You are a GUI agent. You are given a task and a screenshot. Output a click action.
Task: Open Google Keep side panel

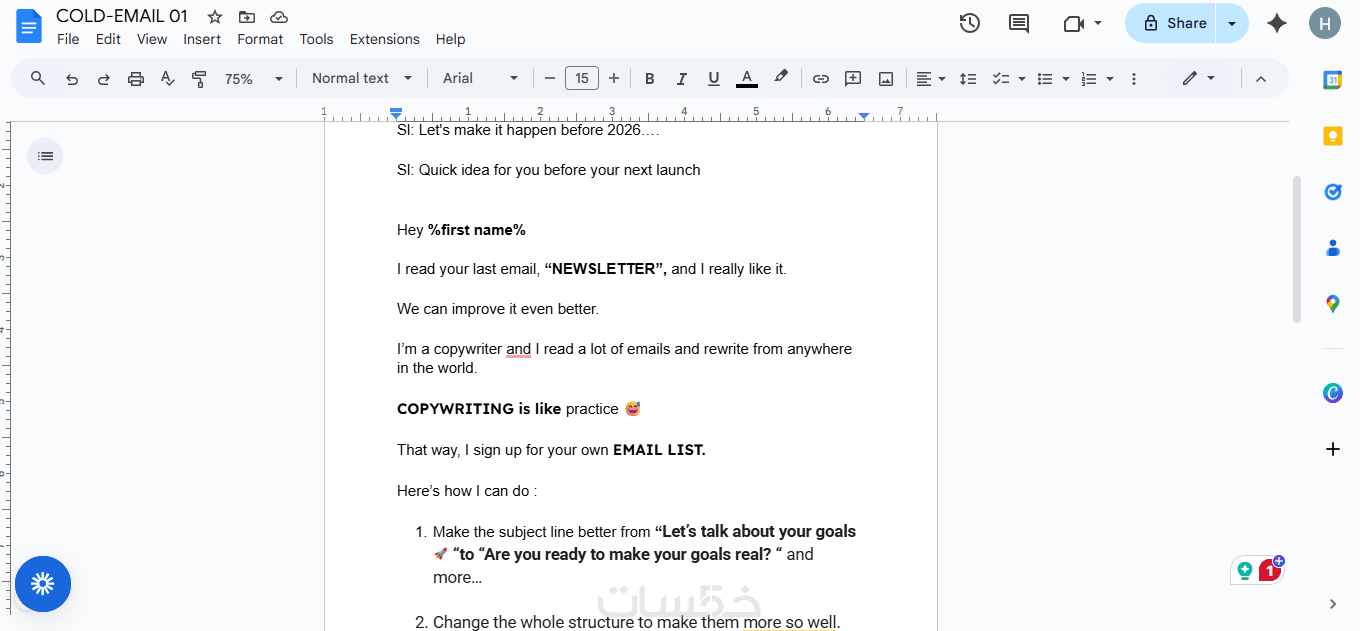1333,137
